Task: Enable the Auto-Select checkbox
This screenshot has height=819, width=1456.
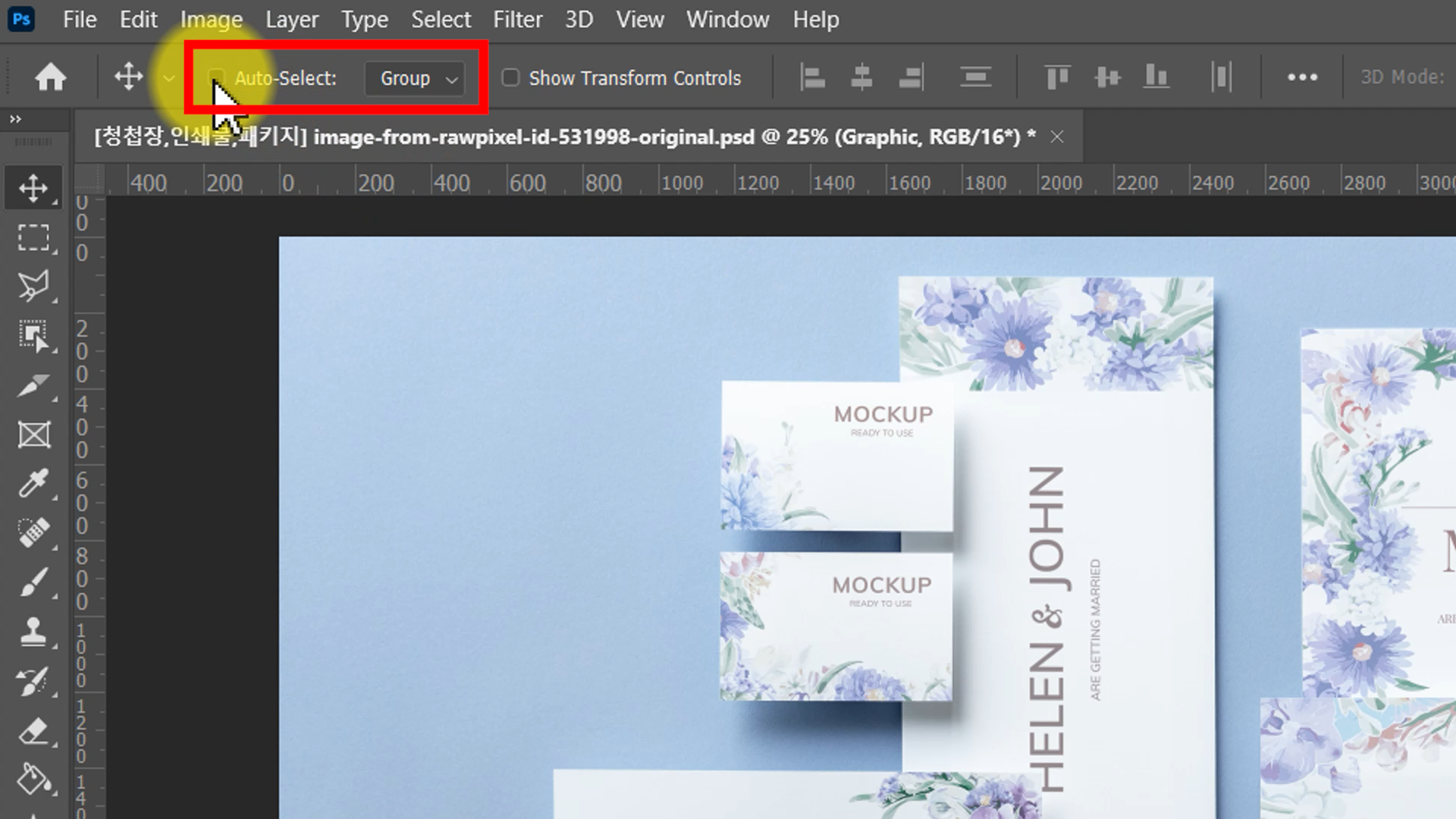Action: coord(217,77)
